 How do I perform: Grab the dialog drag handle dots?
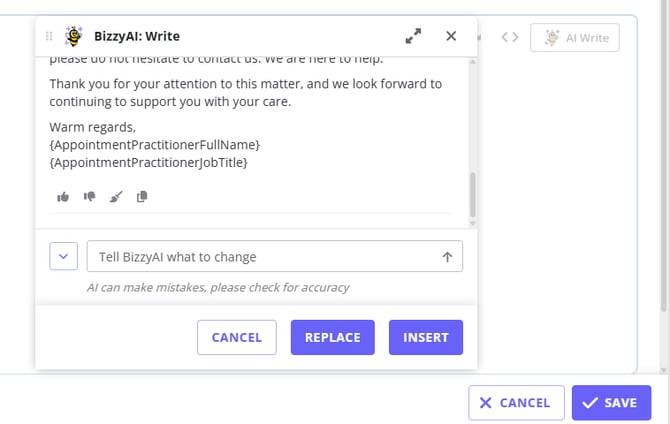tap(49, 36)
